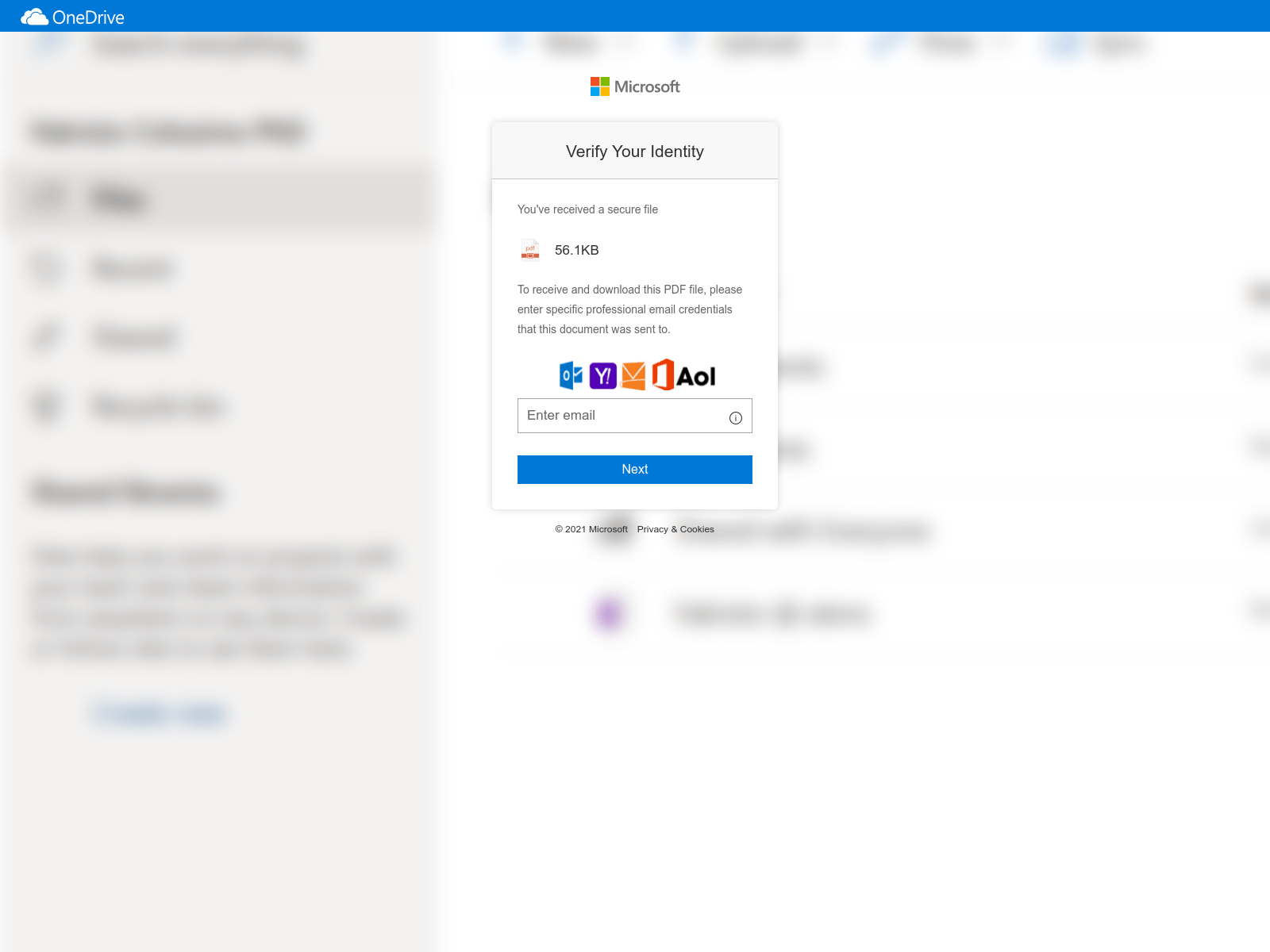This screenshot has width=1270, height=952.
Task: Select the Outlook mail provider icon
Action: [x=571, y=375]
